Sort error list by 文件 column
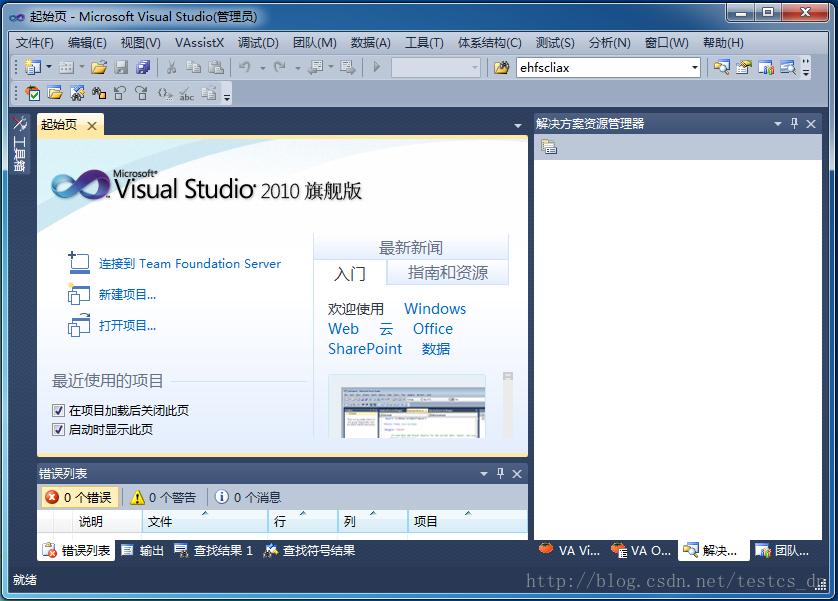This screenshot has height=601, width=838. pyautogui.click(x=205, y=521)
